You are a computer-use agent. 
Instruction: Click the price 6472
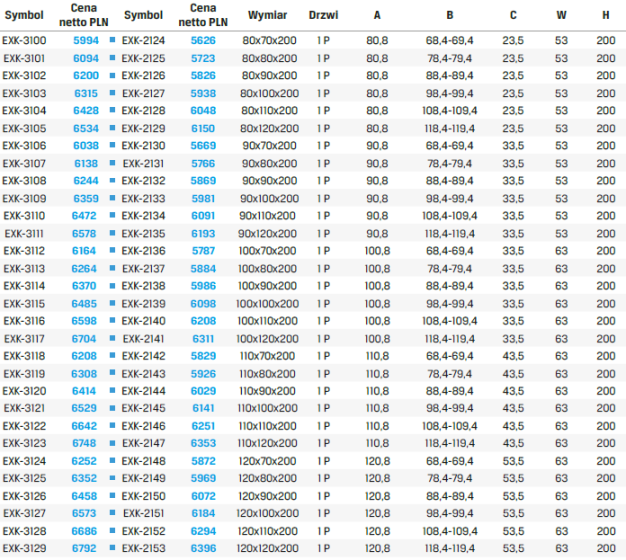click(x=84, y=216)
